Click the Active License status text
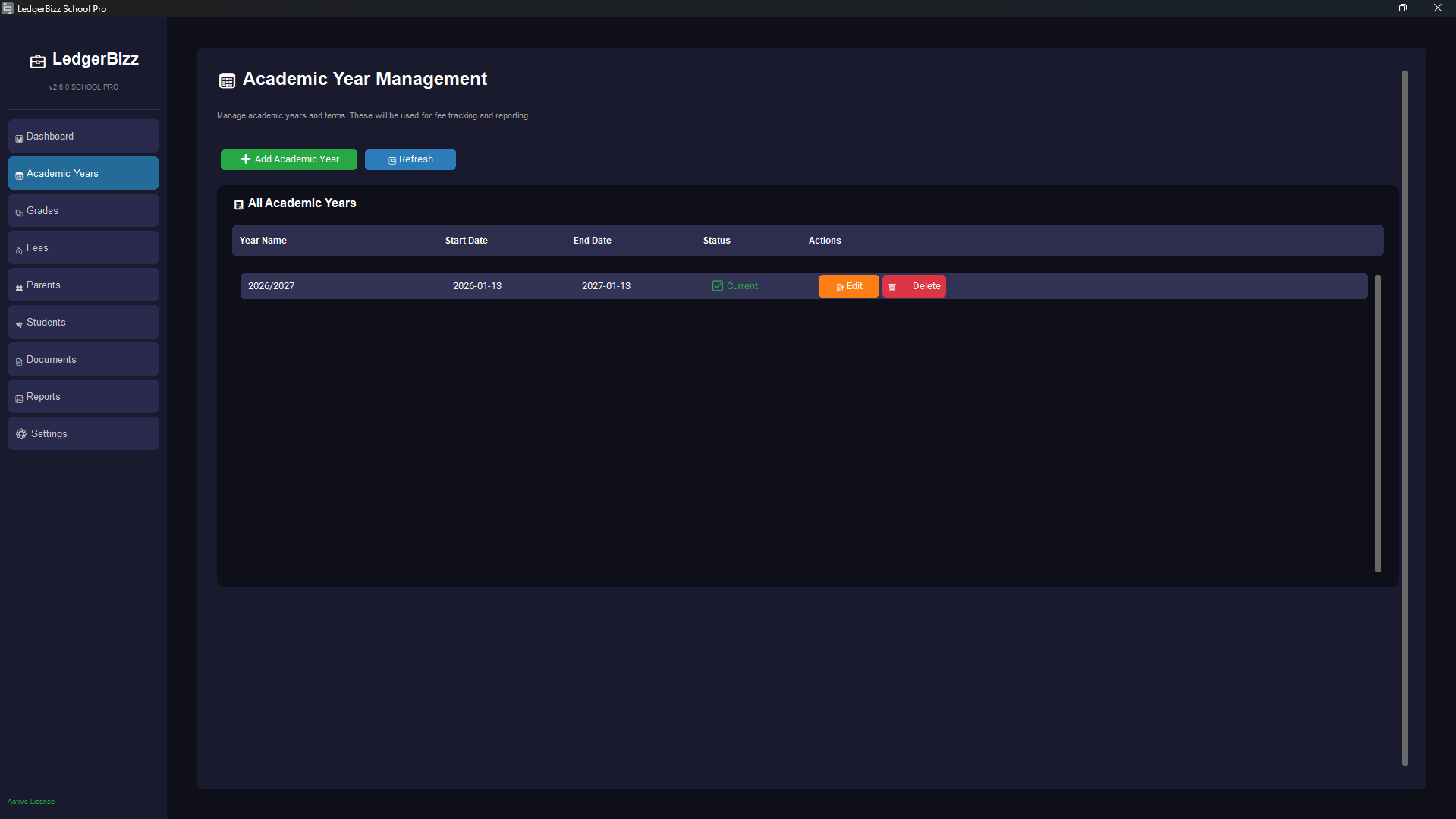 click(31, 802)
